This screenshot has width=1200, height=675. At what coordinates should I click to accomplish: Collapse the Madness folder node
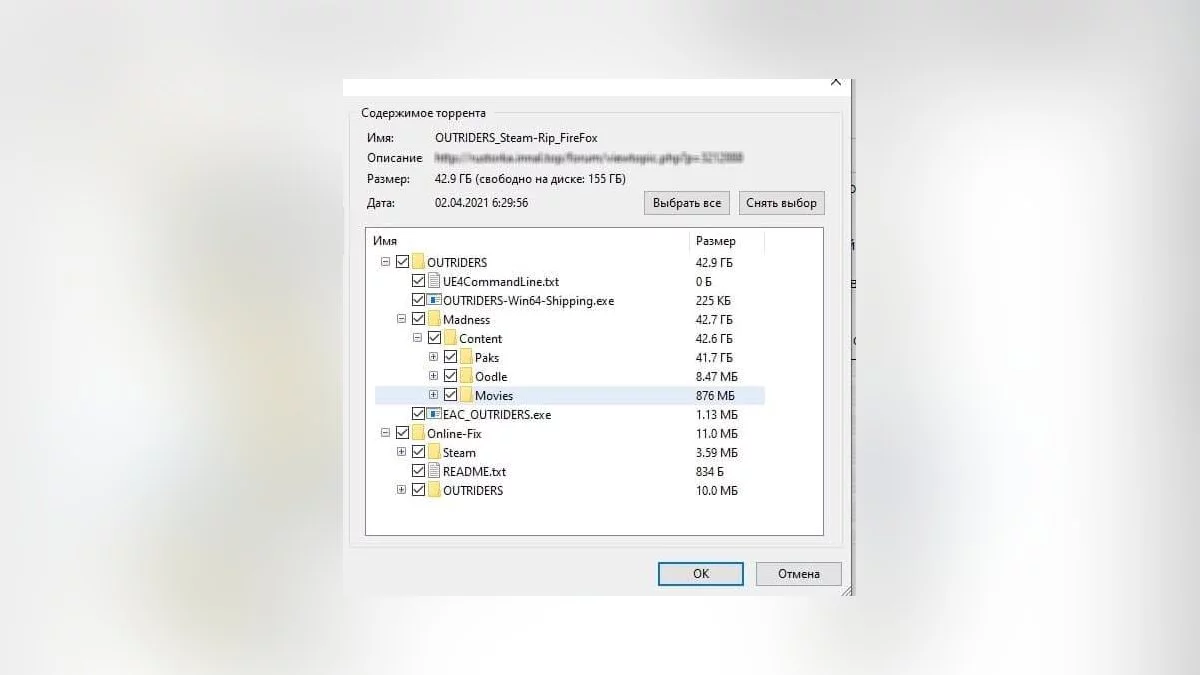point(402,319)
